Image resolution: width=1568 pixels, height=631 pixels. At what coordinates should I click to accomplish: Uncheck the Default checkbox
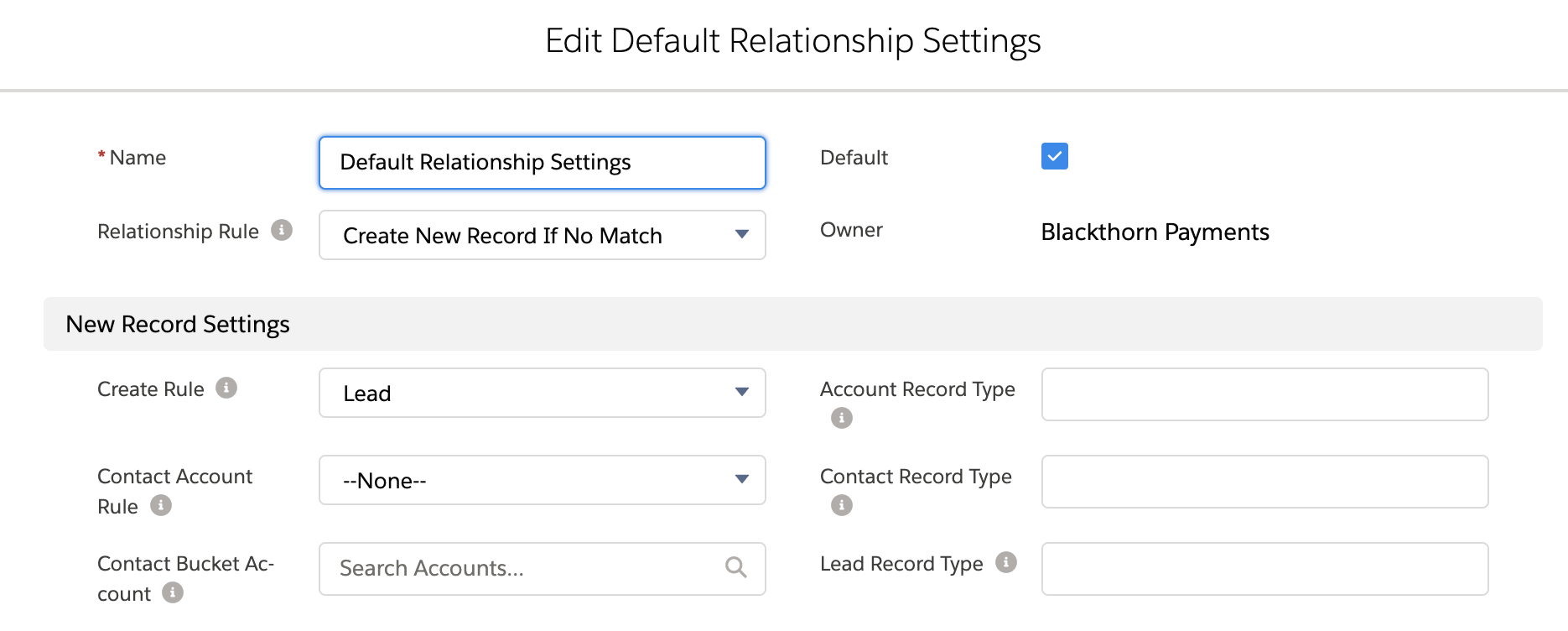(1055, 156)
